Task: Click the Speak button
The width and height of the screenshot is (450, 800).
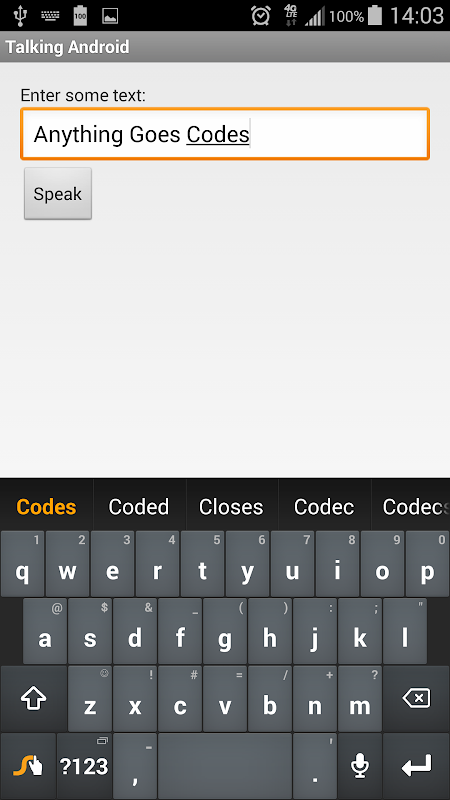Action: coord(58,194)
